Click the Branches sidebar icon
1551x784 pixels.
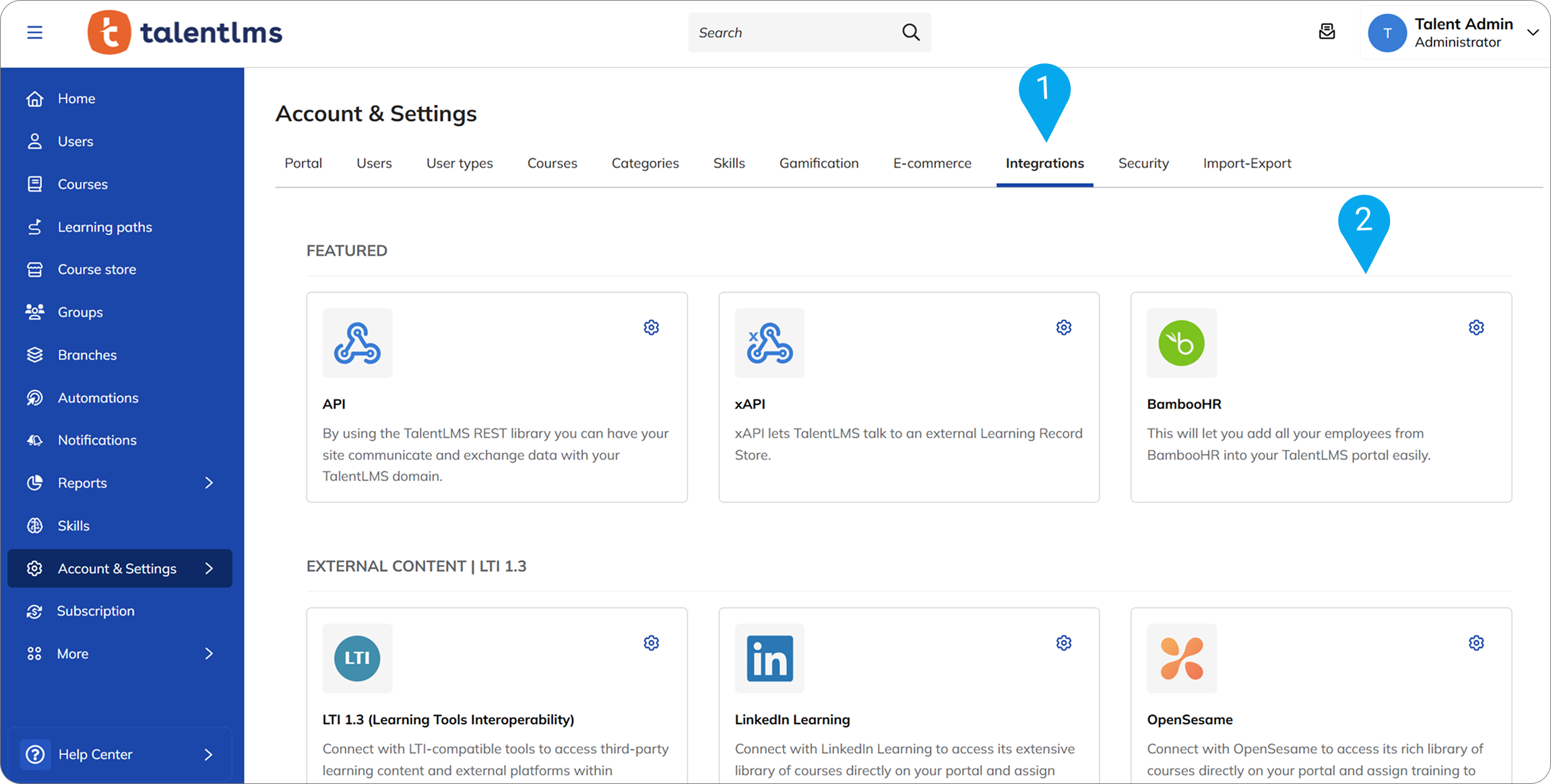(x=34, y=354)
